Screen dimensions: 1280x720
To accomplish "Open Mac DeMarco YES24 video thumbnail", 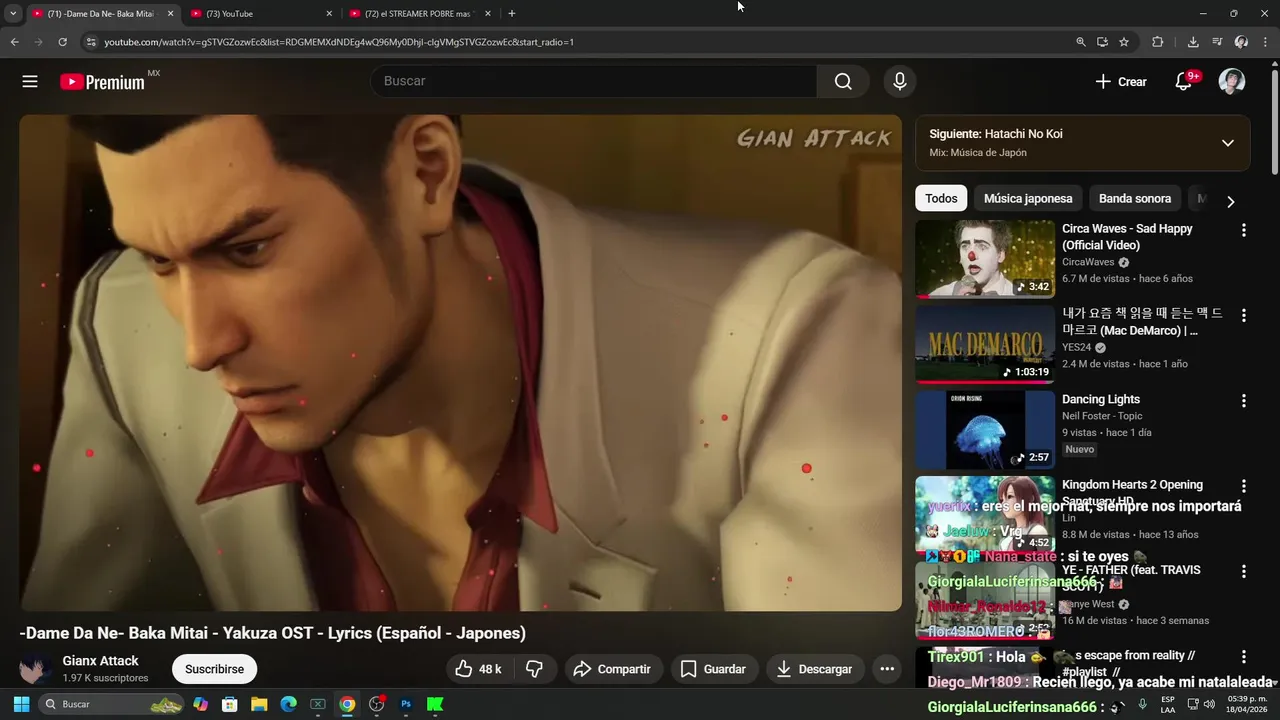I will click(985, 344).
